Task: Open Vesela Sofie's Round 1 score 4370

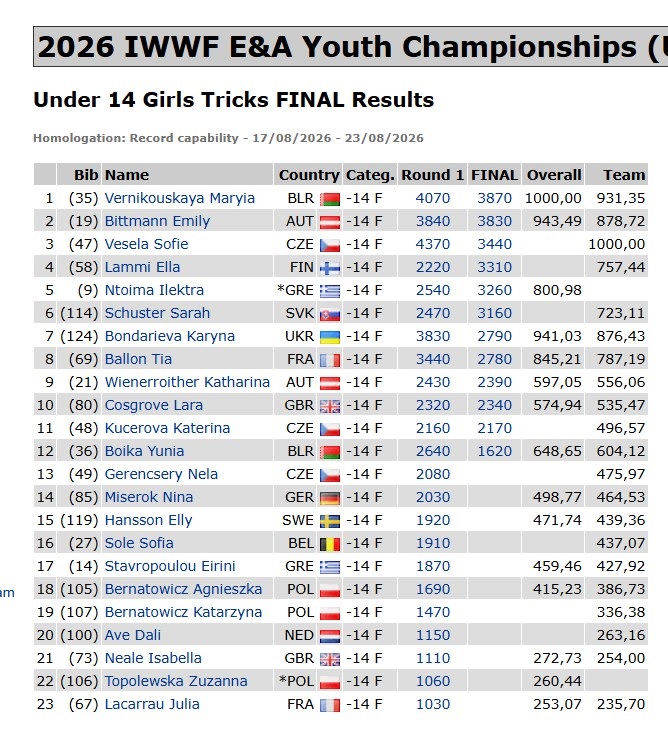Action: 433,244
